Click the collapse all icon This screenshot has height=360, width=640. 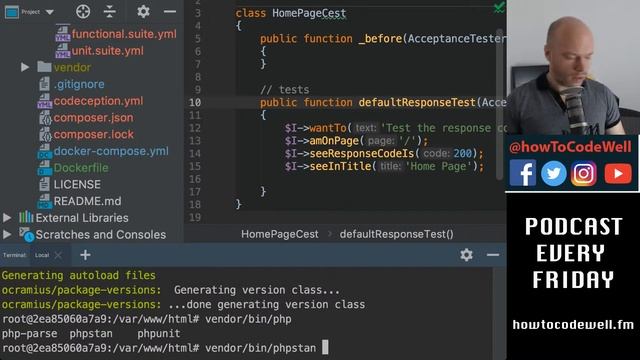point(110,11)
